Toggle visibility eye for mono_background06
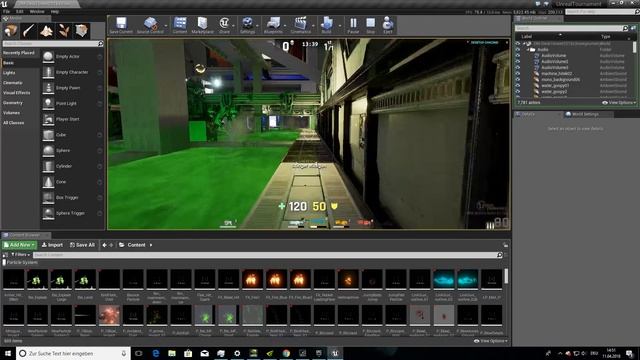 pyautogui.click(x=518, y=80)
